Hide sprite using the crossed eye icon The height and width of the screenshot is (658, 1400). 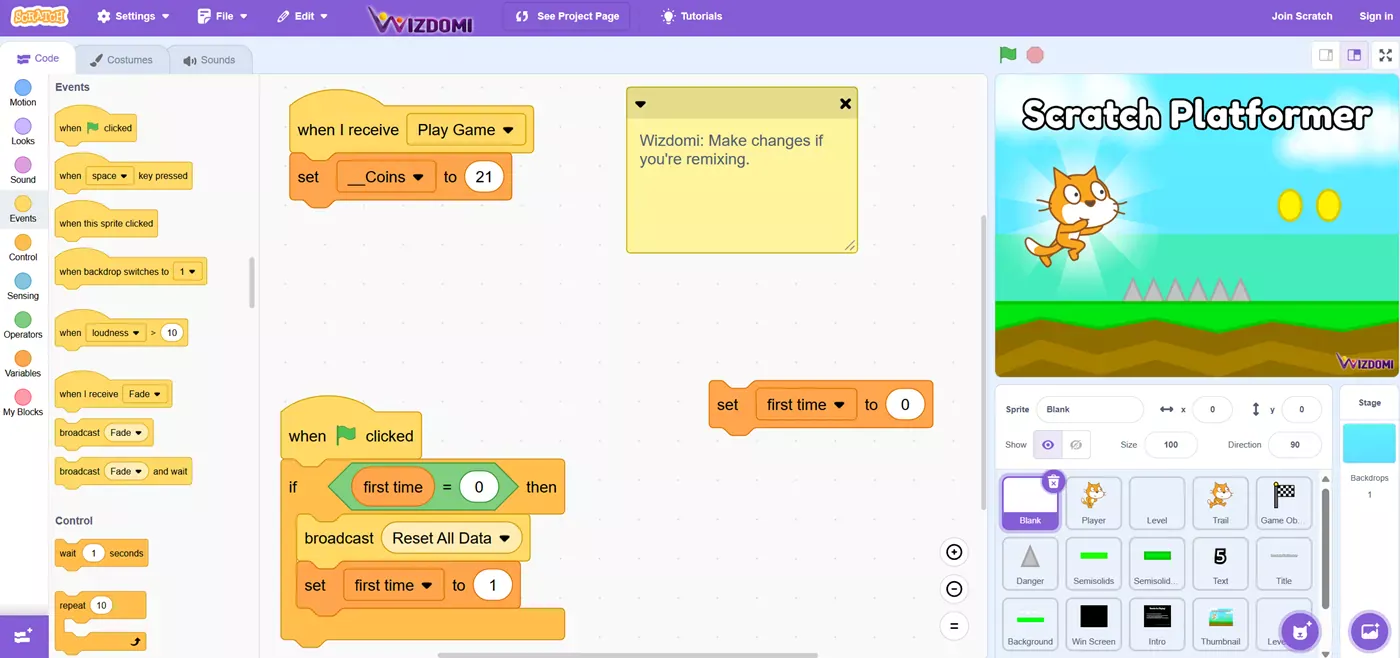1076,444
